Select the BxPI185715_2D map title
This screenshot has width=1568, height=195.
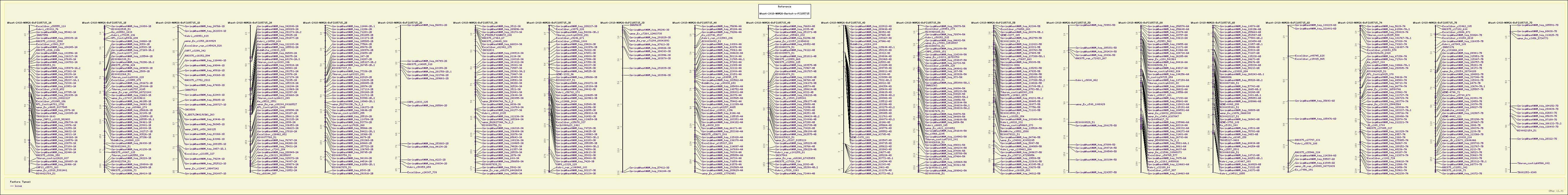point(396,23)
